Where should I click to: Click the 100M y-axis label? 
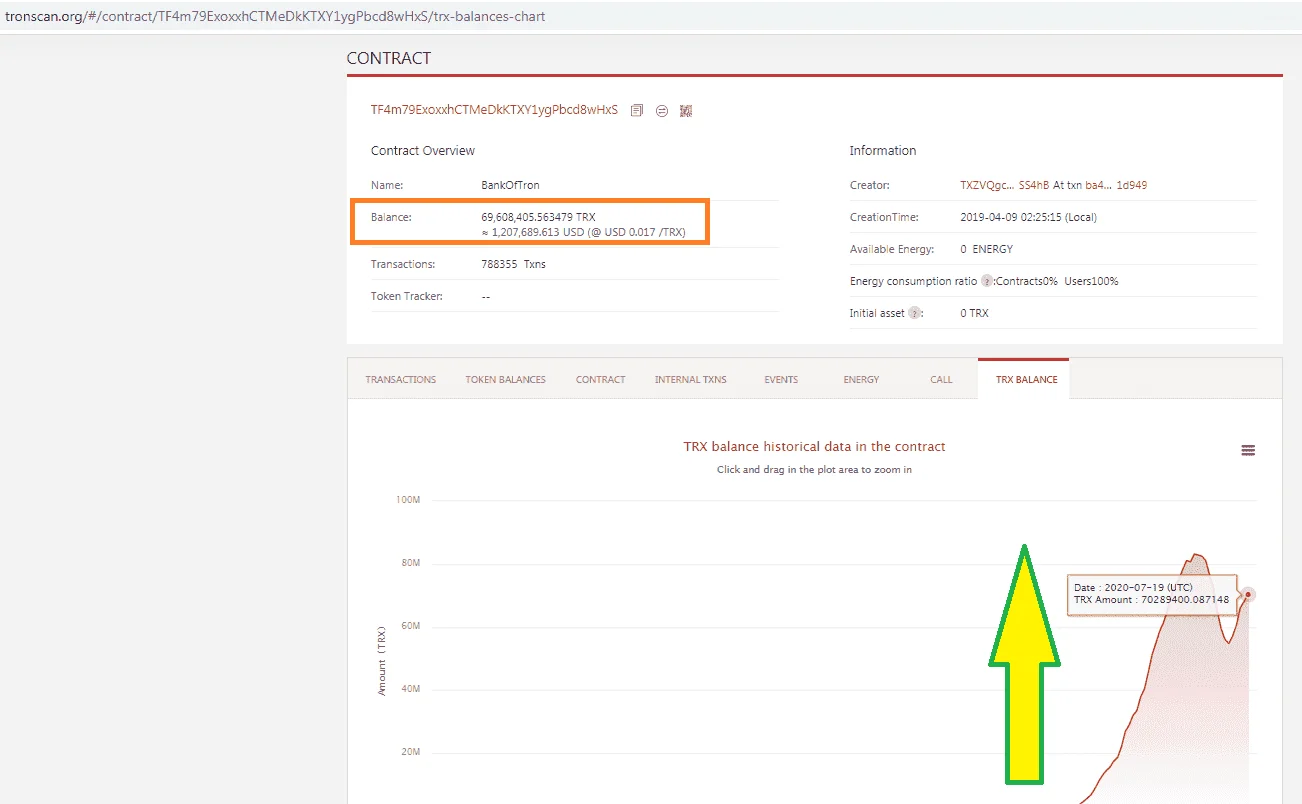tap(408, 499)
